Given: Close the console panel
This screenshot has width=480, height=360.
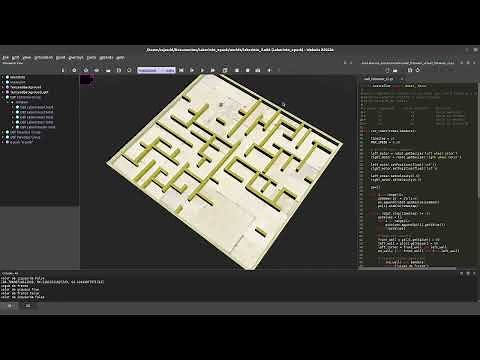Looking at the screenshot, I should pos(474,273).
